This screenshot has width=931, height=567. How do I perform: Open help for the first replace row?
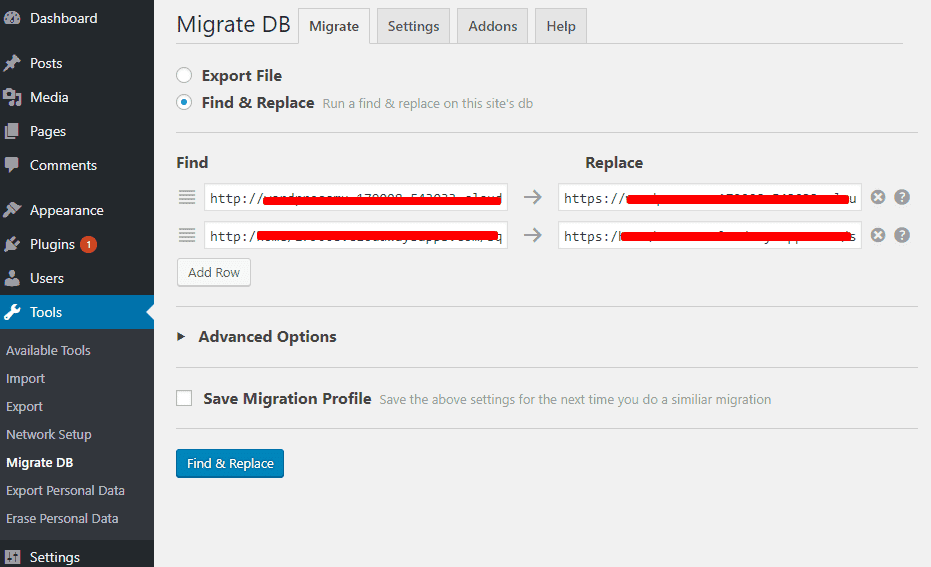[x=902, y=197]
